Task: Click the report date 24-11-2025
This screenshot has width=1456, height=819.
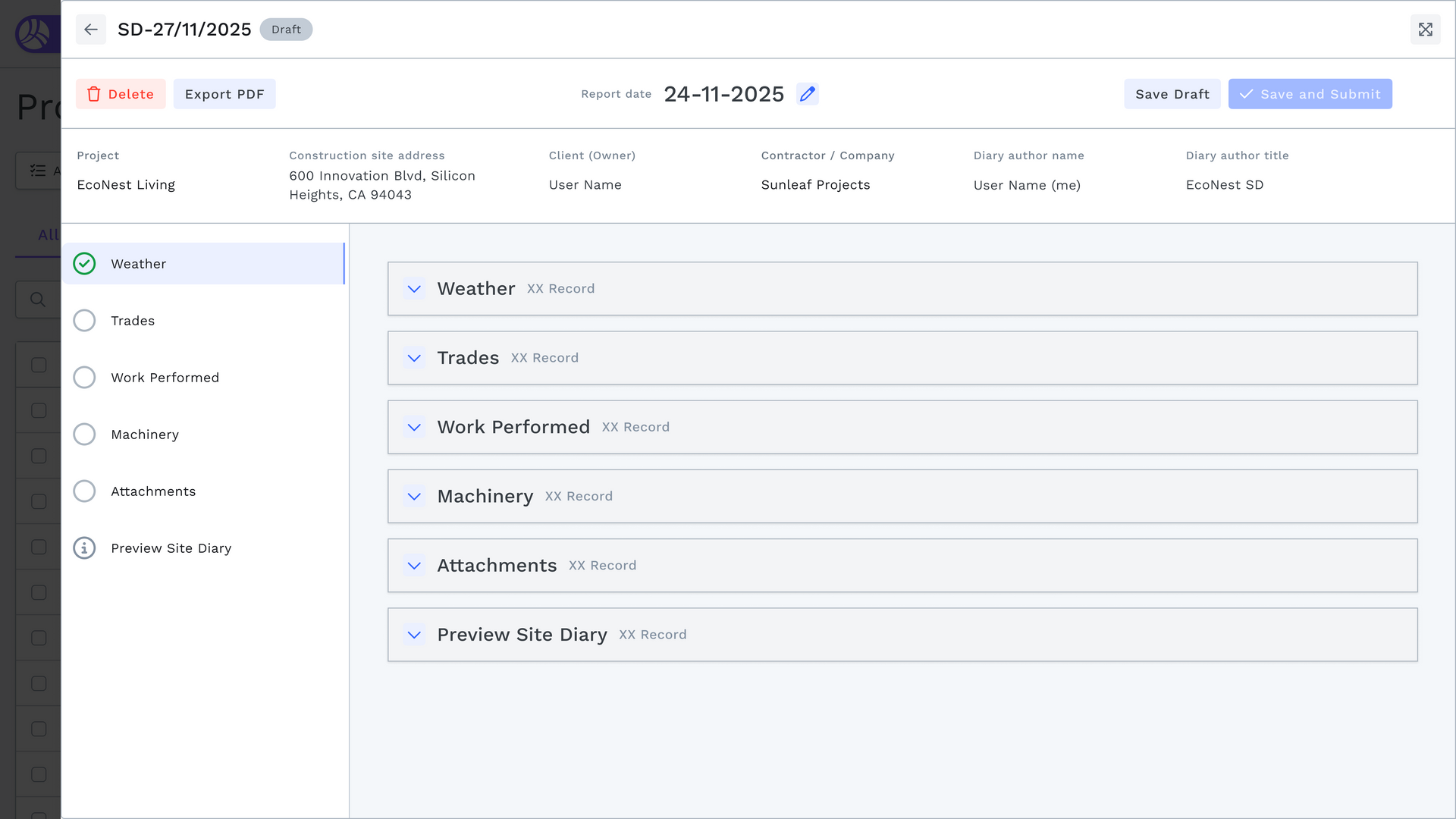Action: click(724, 94)
